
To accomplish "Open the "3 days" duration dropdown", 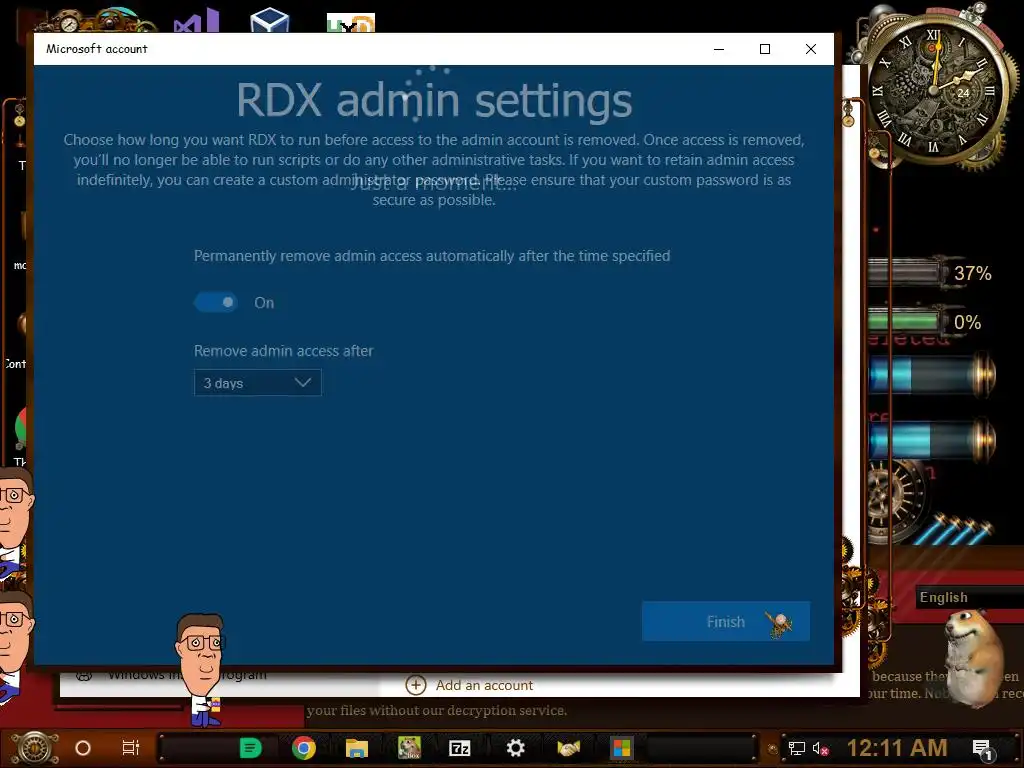I will coord(257,383).
